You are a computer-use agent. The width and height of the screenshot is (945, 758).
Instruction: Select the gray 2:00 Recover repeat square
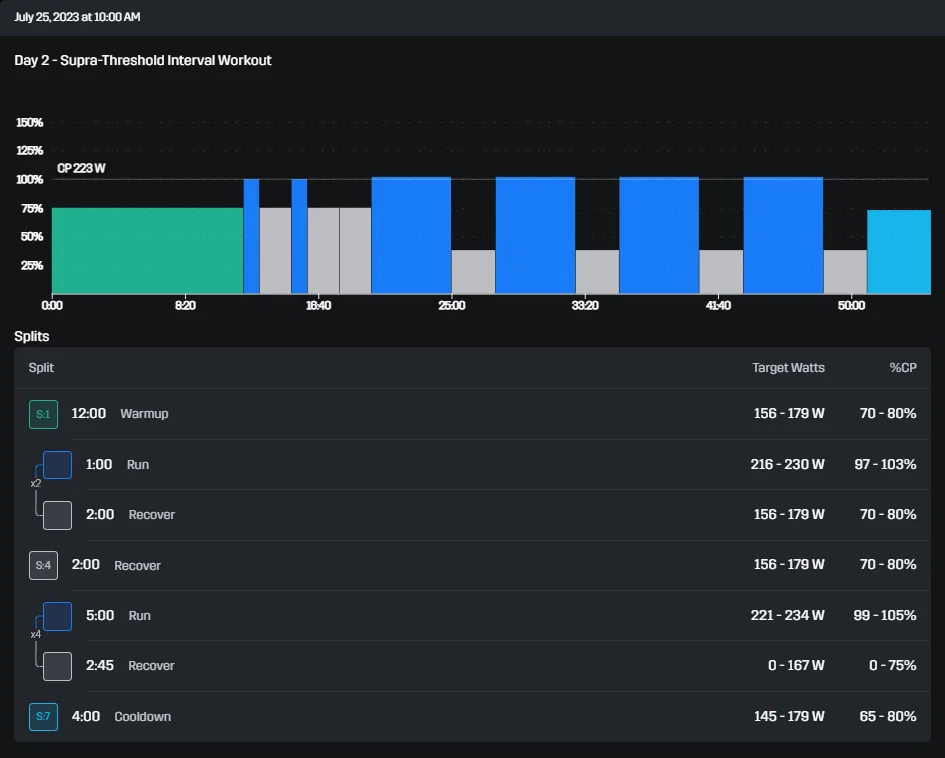coord(57,515)
